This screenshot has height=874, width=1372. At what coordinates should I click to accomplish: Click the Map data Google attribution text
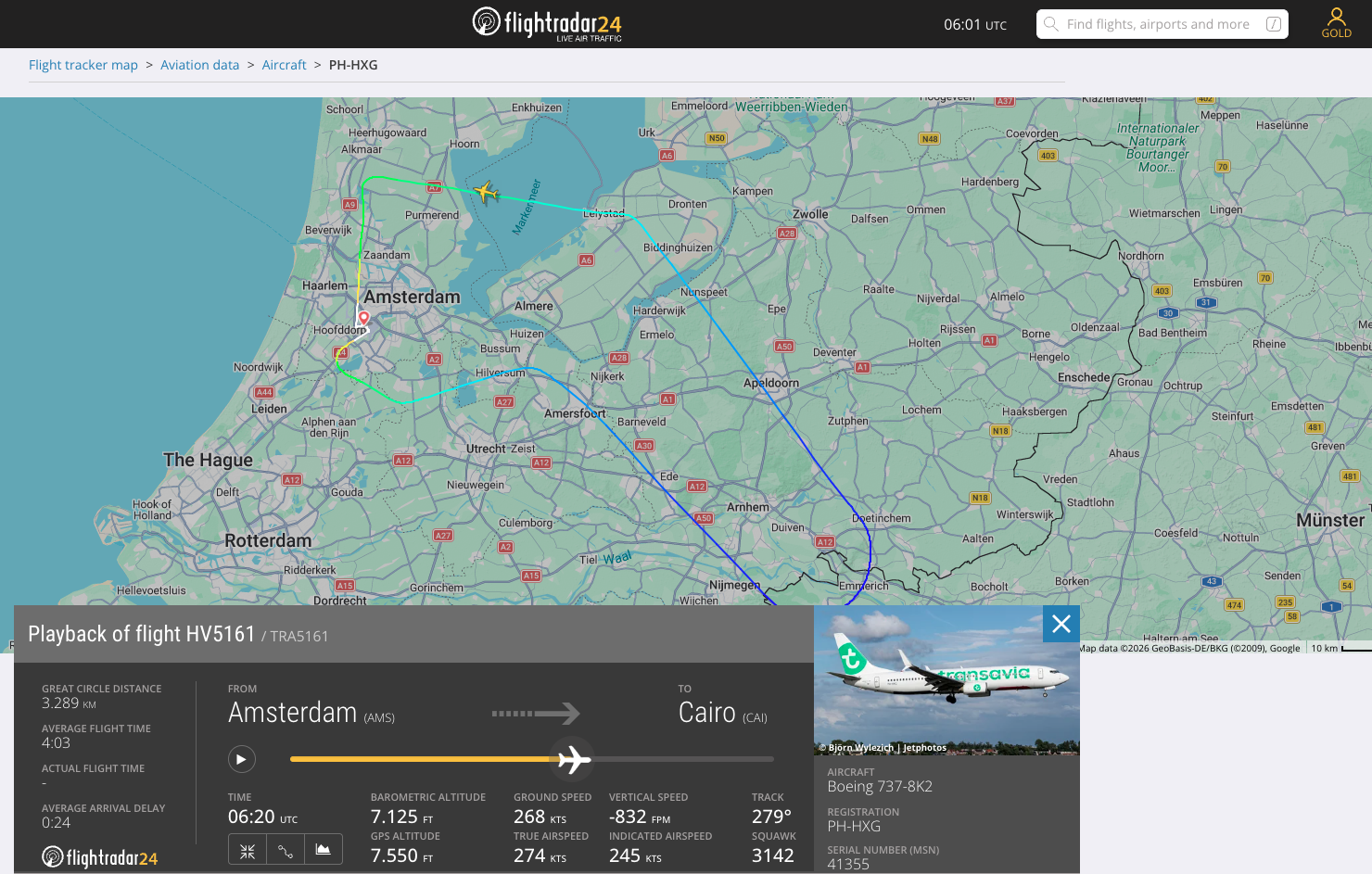click(x=1189, y=649)
